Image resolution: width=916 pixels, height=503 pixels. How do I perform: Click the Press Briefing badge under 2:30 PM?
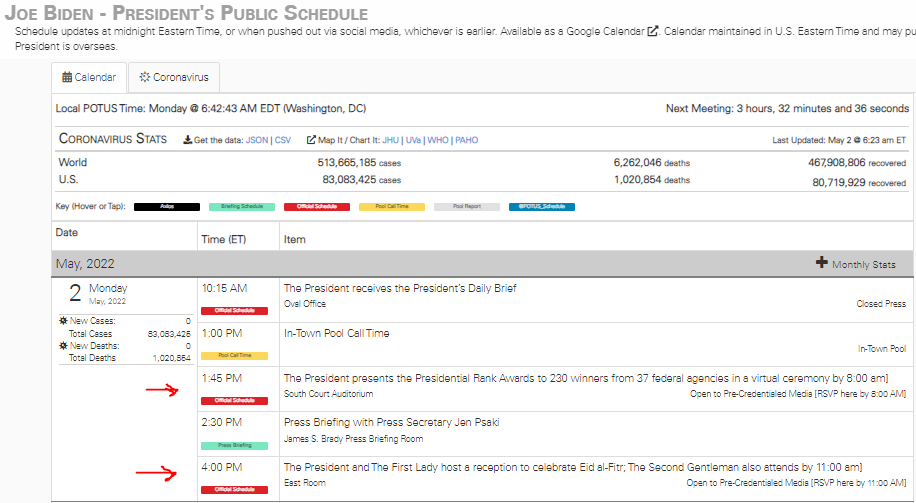[x=234, y=446]
